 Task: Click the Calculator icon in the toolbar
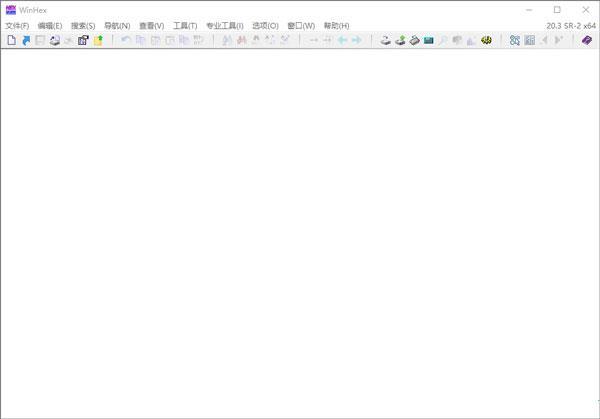428,41
